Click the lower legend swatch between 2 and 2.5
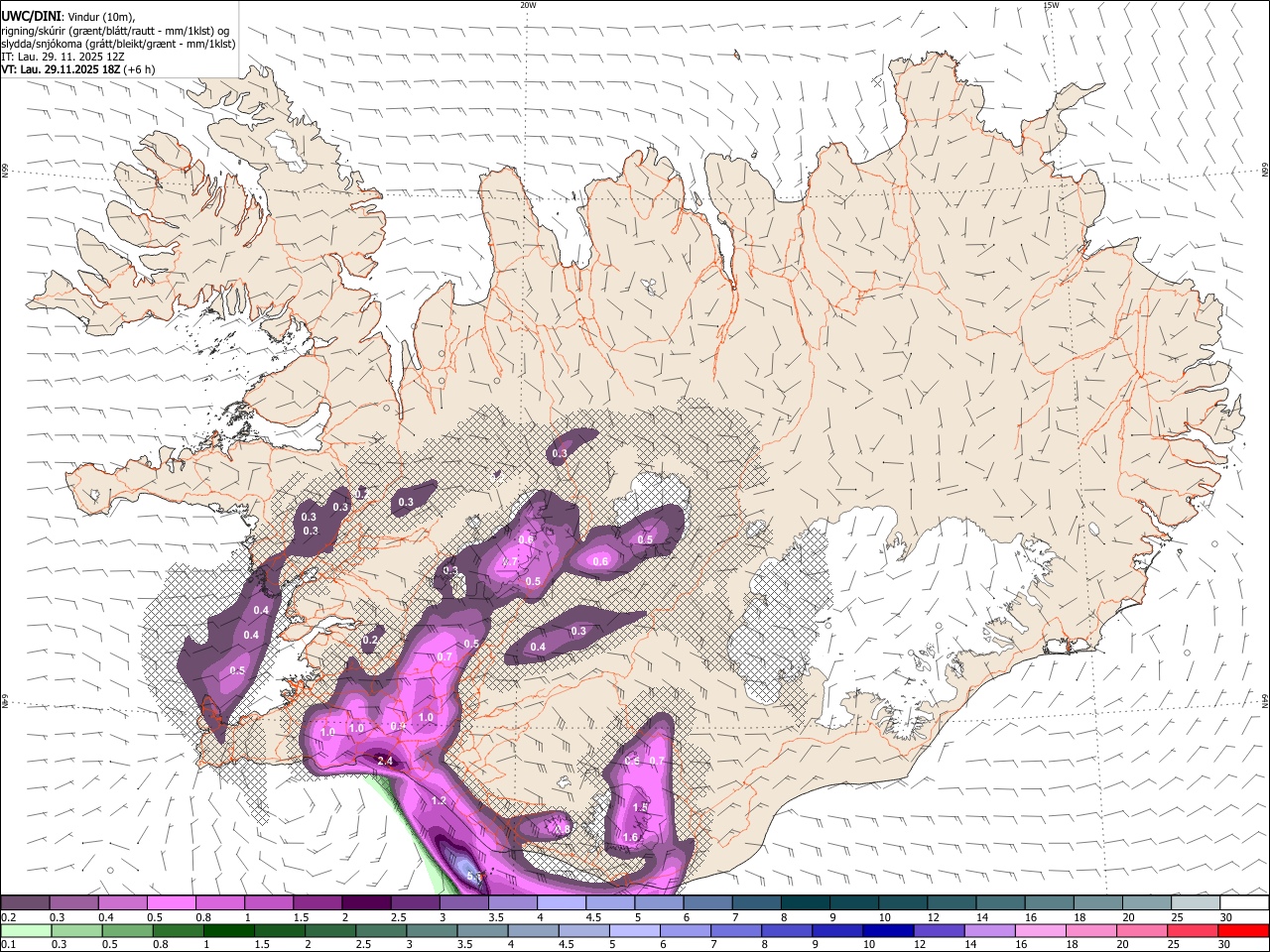Image resolution: width=1270 pixels, height=952 pixels. 330,931
